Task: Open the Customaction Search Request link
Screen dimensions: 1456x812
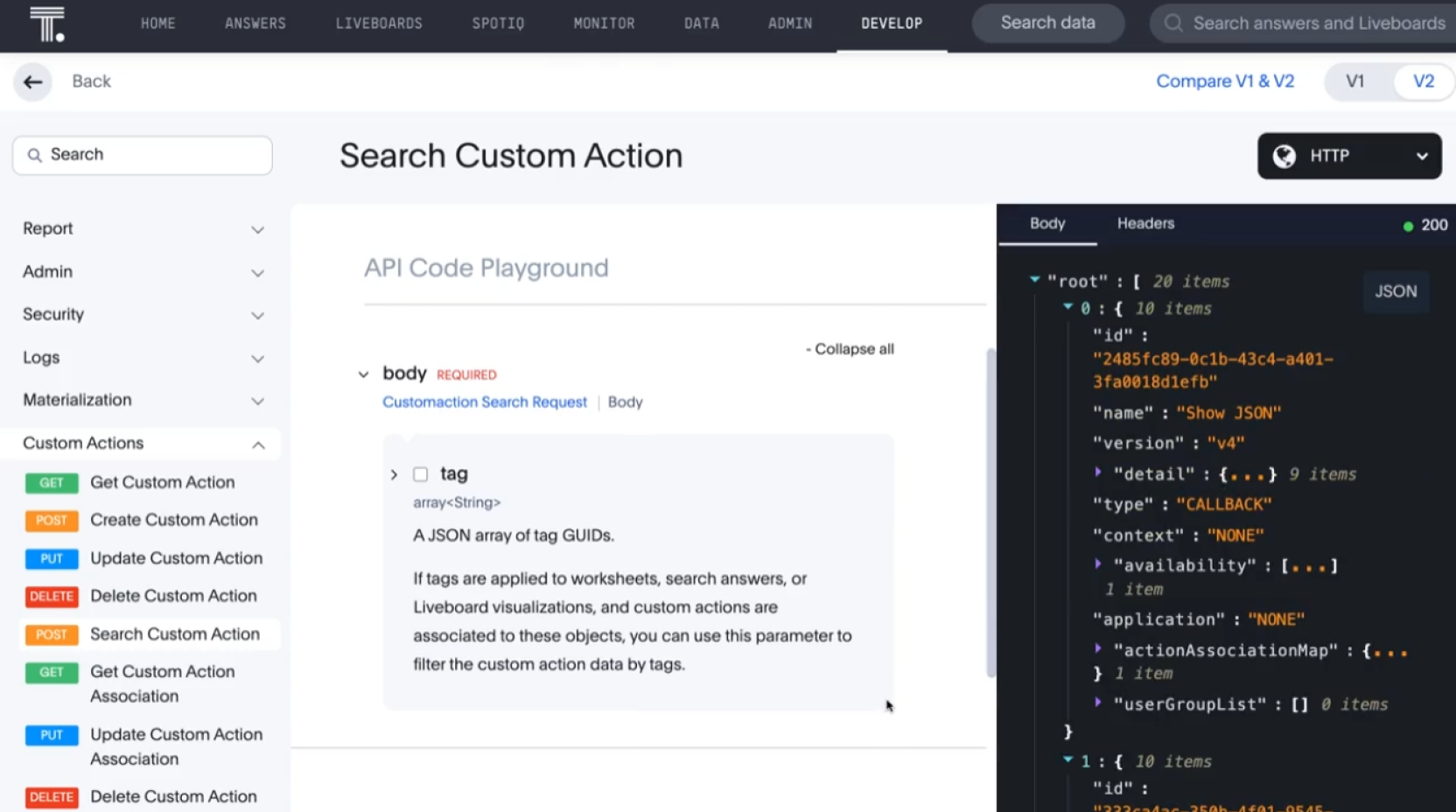Action: (485, 402)
